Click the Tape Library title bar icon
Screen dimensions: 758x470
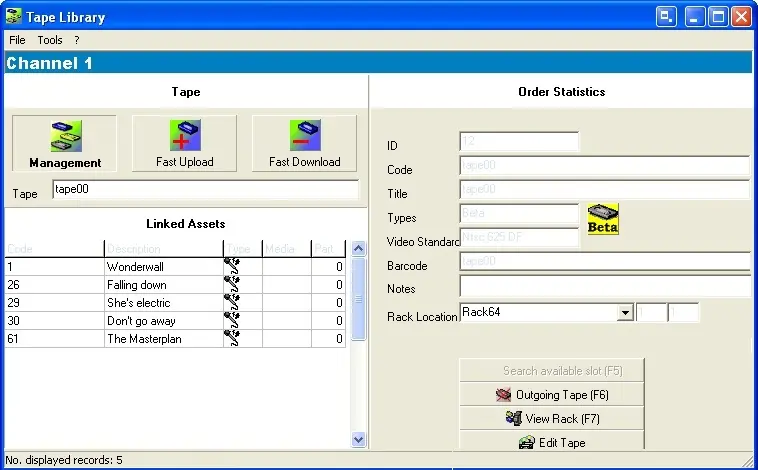pyautogui.click(x=14, y=16)
